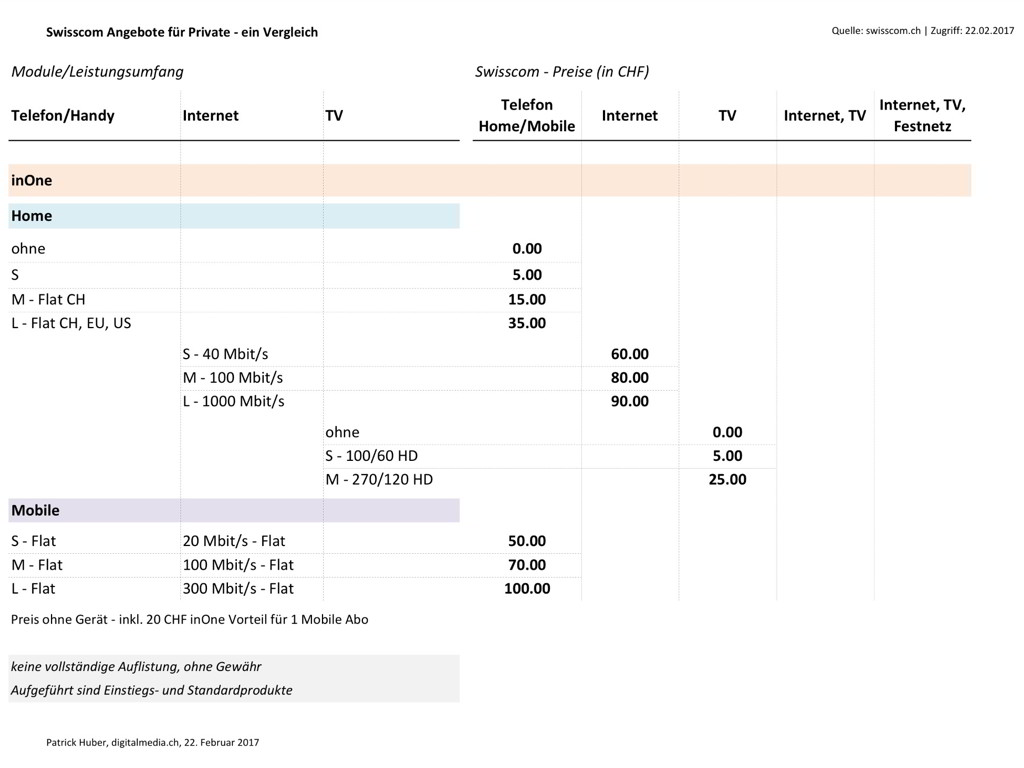Click the 'L - Flat' mobile row label
The height and width of the screenshot is (768, 1024).
(x=33, y=588)
